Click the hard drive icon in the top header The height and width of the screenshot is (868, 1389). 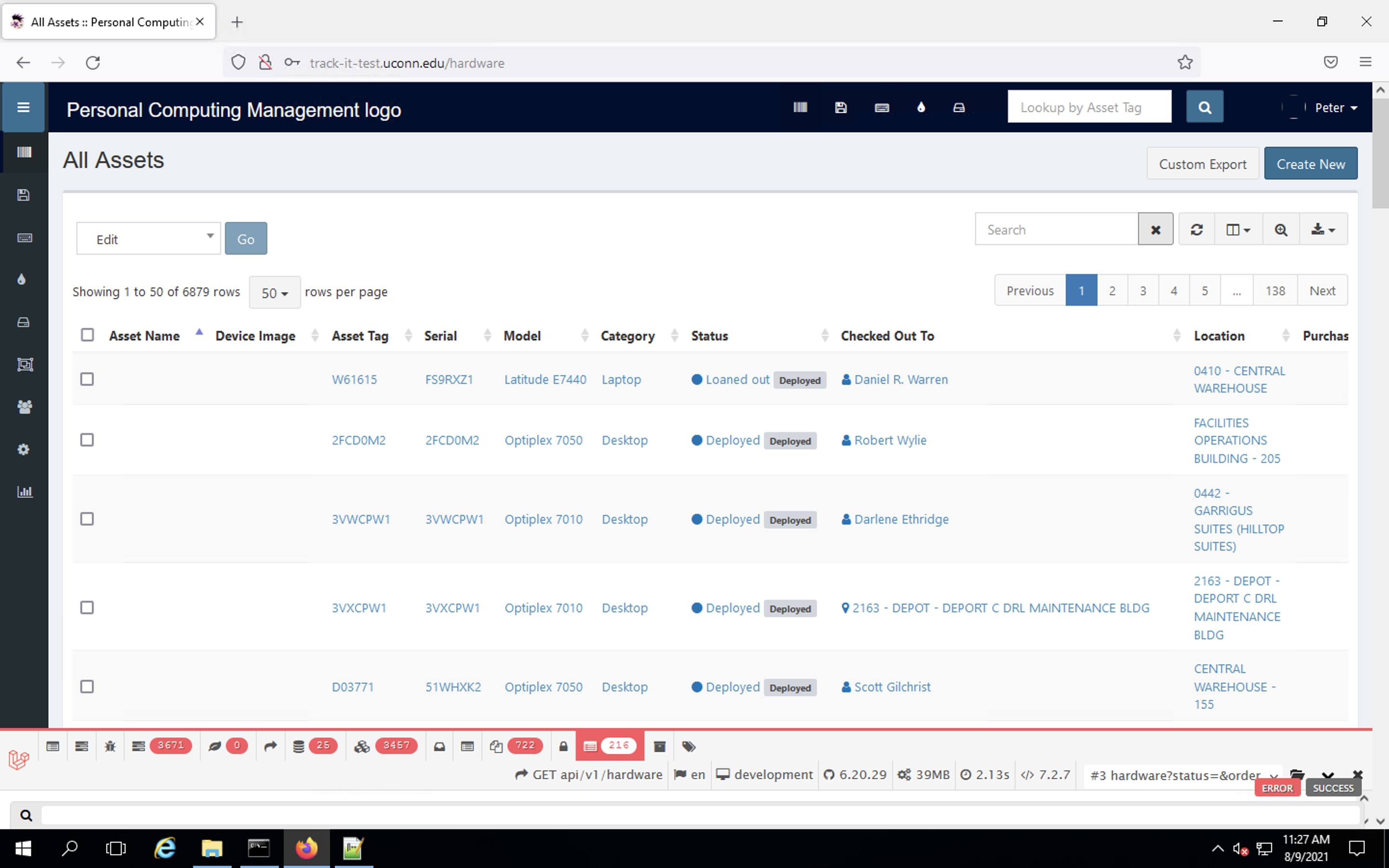pos(959,108)
